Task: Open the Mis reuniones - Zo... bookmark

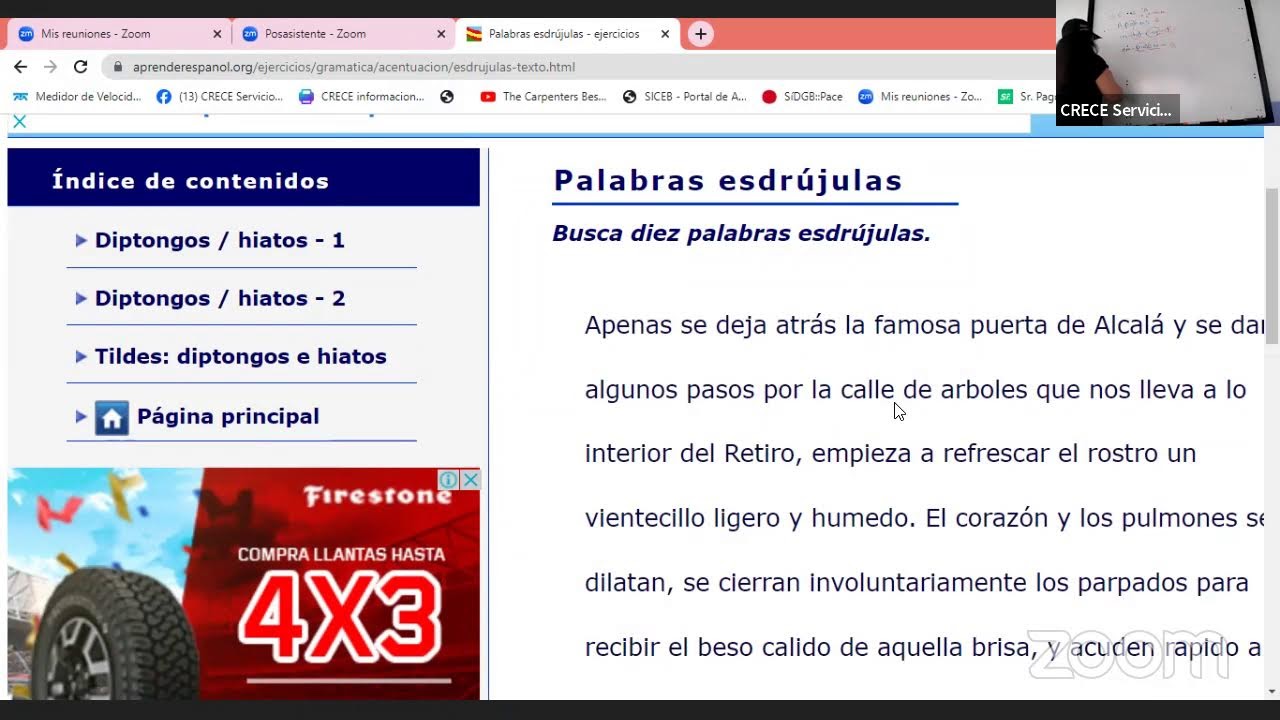Action: tap(920, 97)
